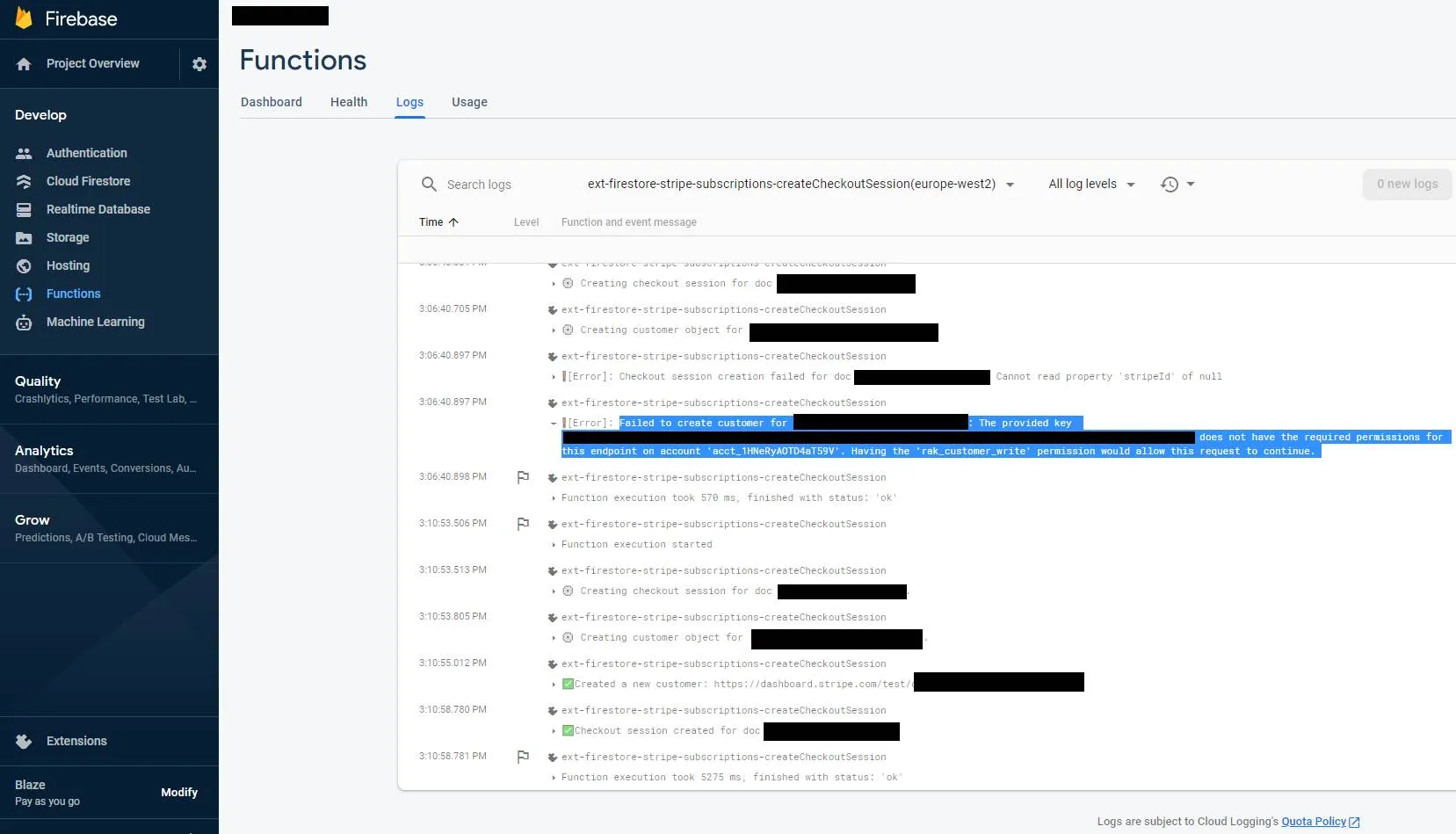This screenshot has width=1456, height=834.
Task: Open the Grow section in the sidebar
Action: pos(109,528)
